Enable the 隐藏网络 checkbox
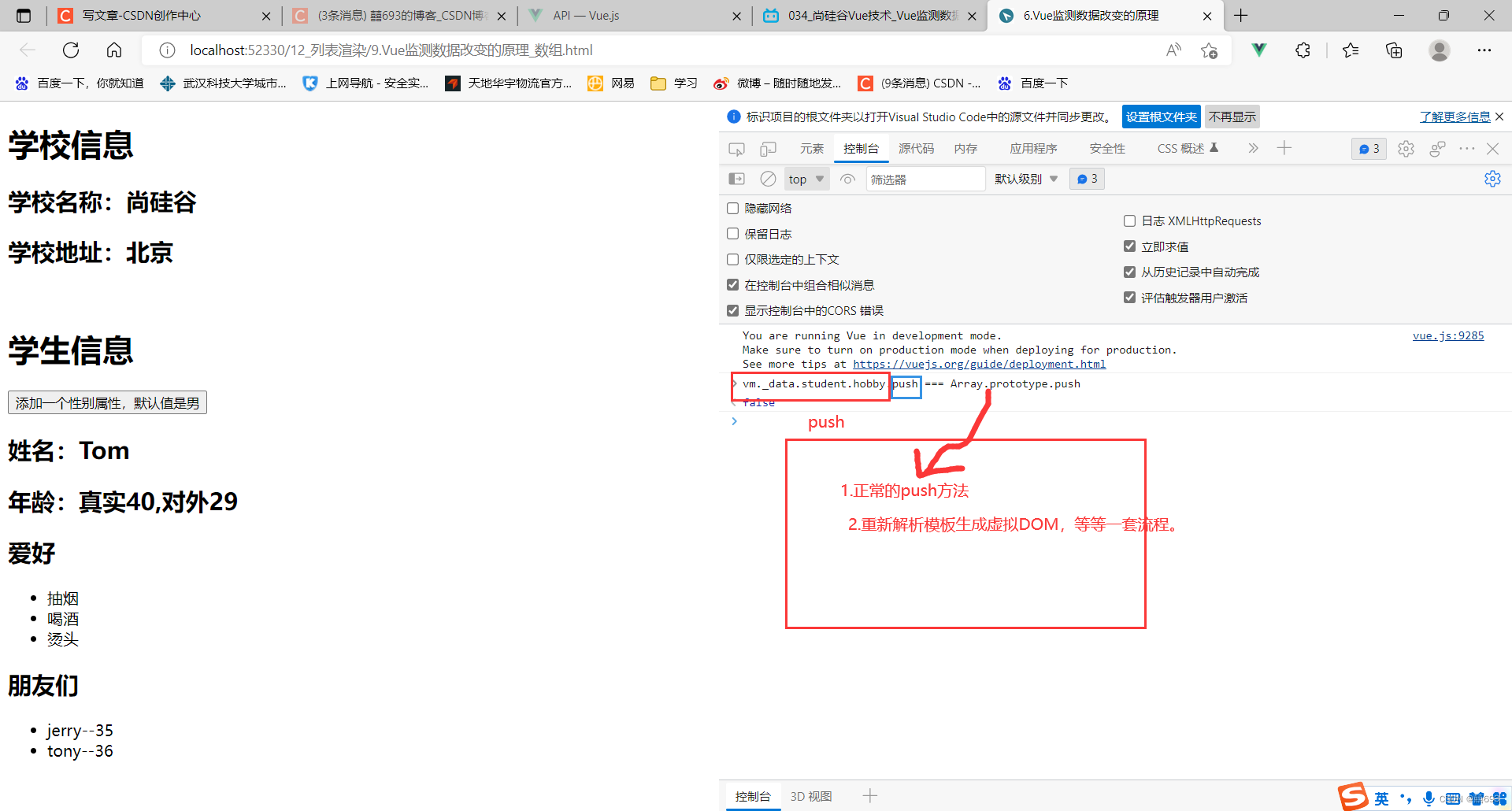Screen dimensions: 1512x811 [732, 208]
